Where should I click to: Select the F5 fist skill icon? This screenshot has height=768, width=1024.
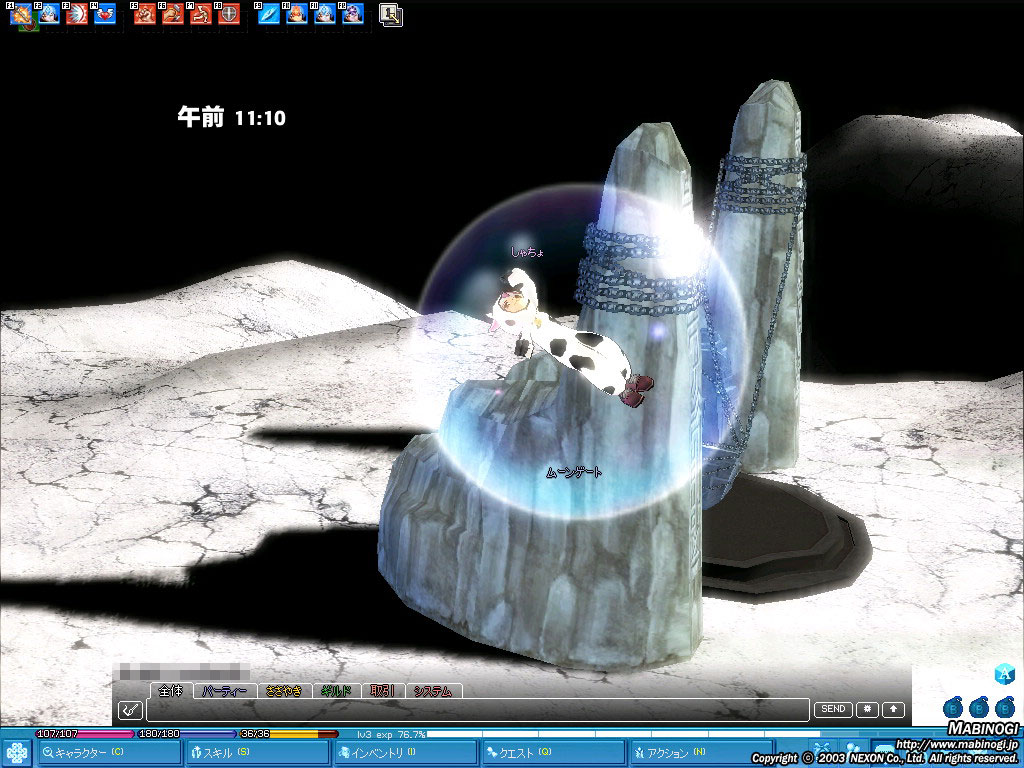pos(145,14)
